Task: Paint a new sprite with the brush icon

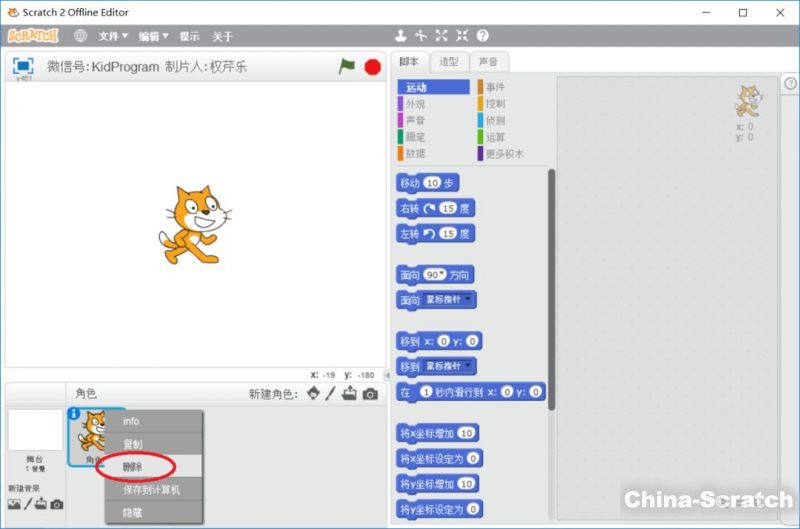Action: pyautogui.click(x=330, y=394)
